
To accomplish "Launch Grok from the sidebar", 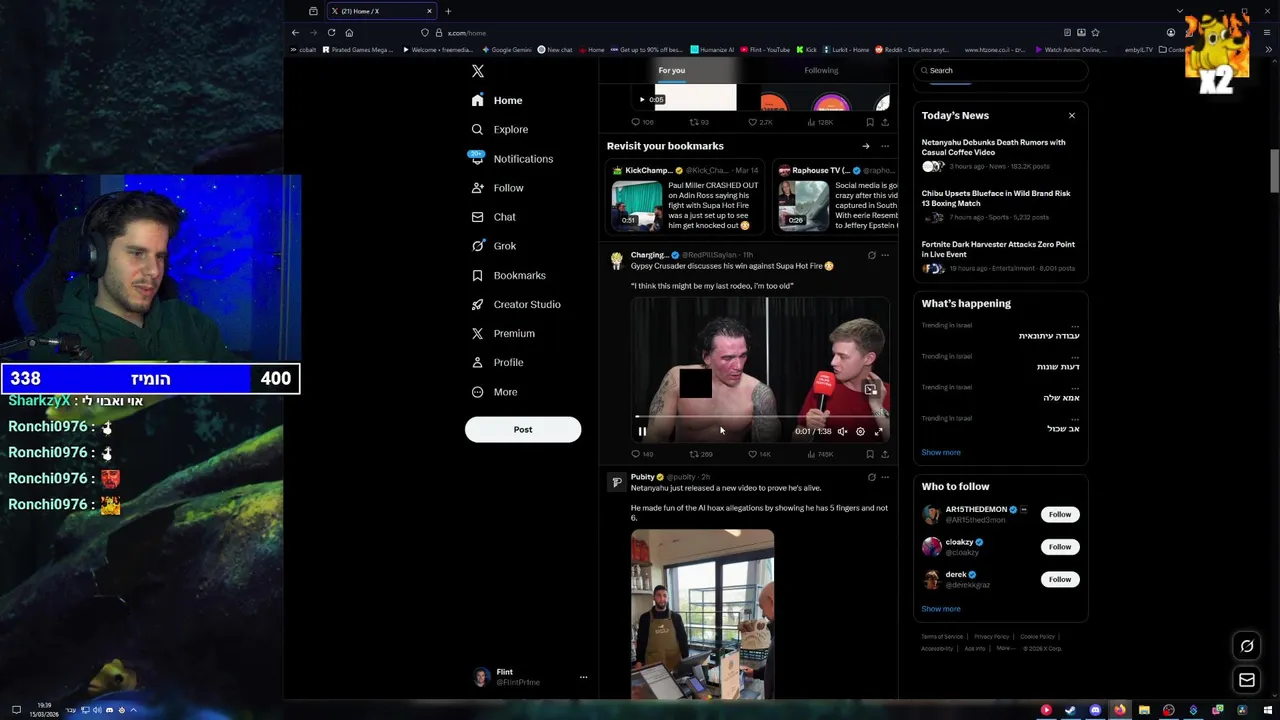I will click(494, 246).
